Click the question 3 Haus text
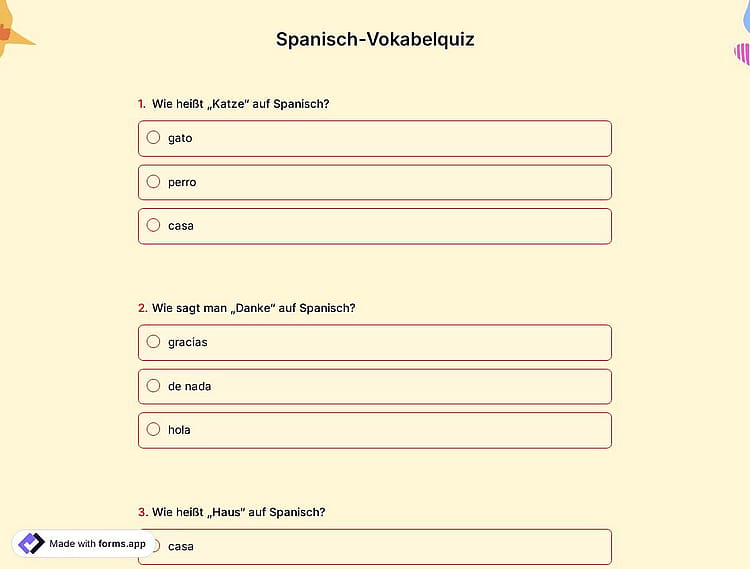 point(239,512)
